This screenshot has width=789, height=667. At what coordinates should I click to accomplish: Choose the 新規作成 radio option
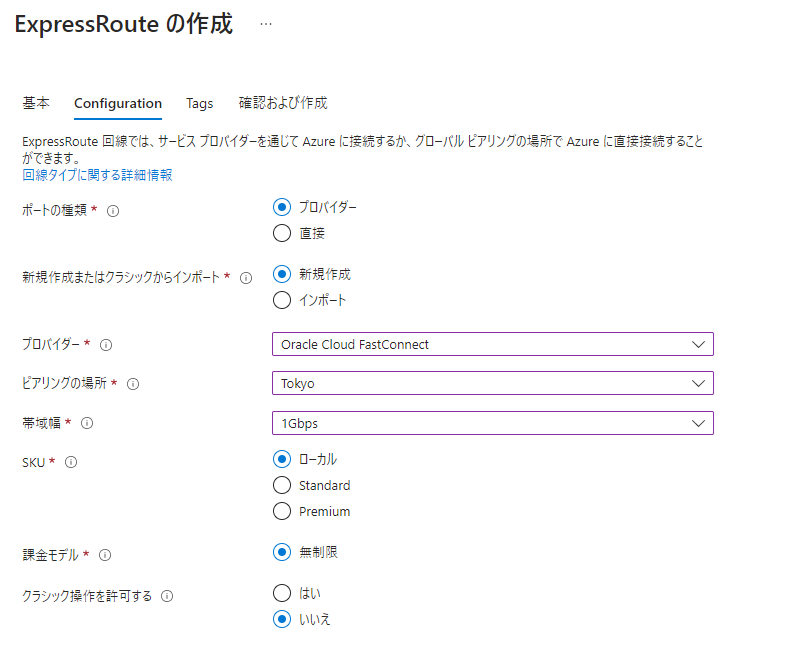click(x=282, y=274)
